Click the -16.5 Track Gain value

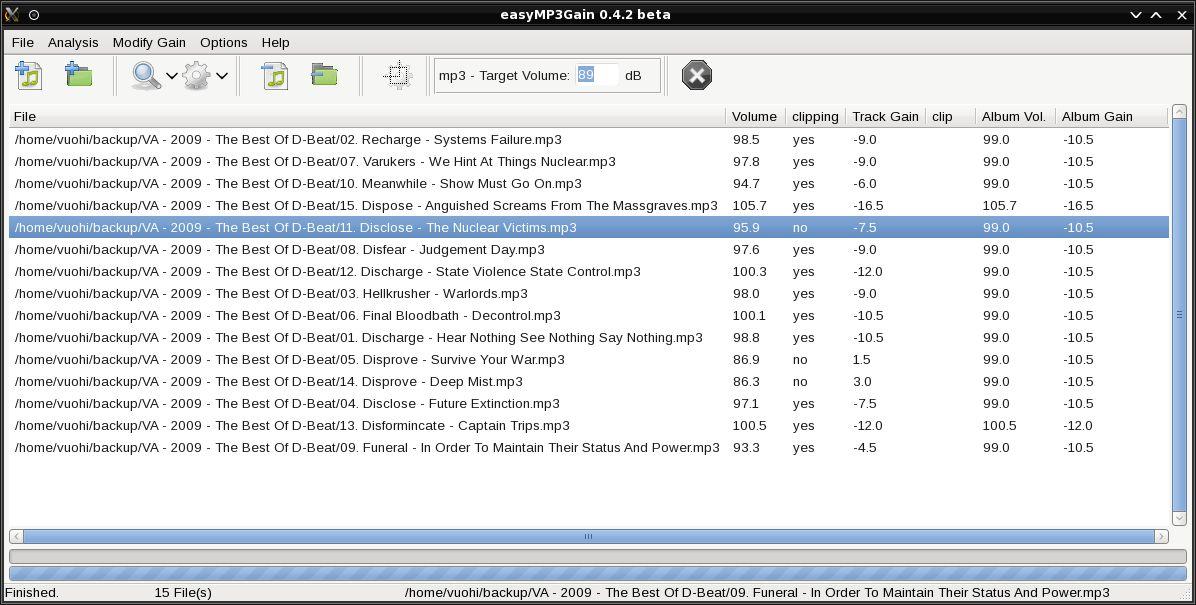click(x=868, y=206)
